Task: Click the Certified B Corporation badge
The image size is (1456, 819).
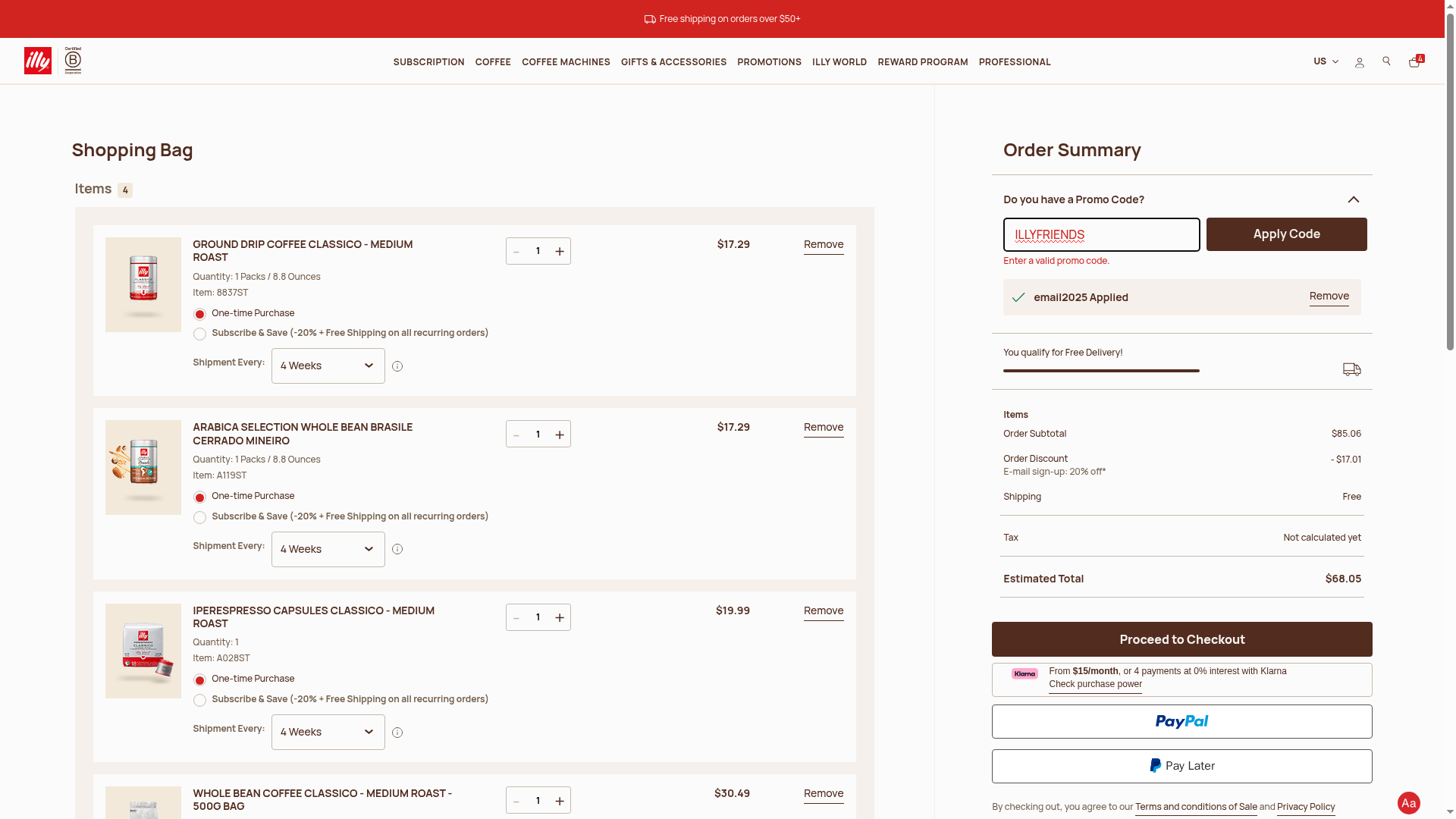Action: click(73, 61)
